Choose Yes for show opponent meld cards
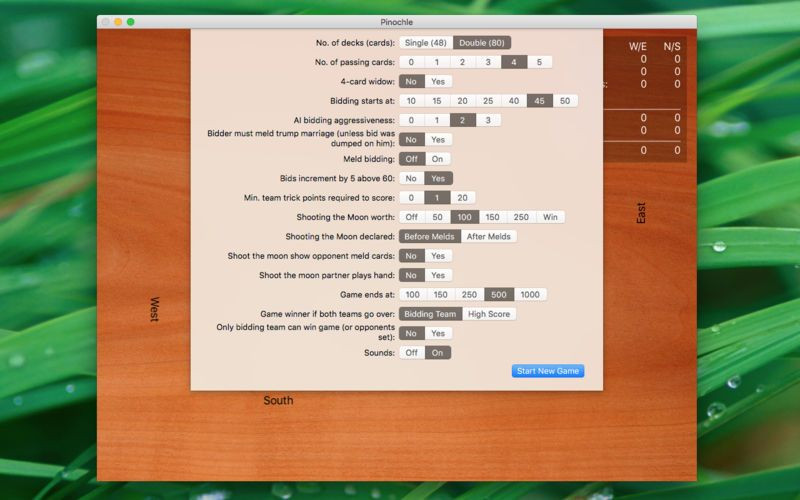Screen dimensions: 800x500 [438, 256]
